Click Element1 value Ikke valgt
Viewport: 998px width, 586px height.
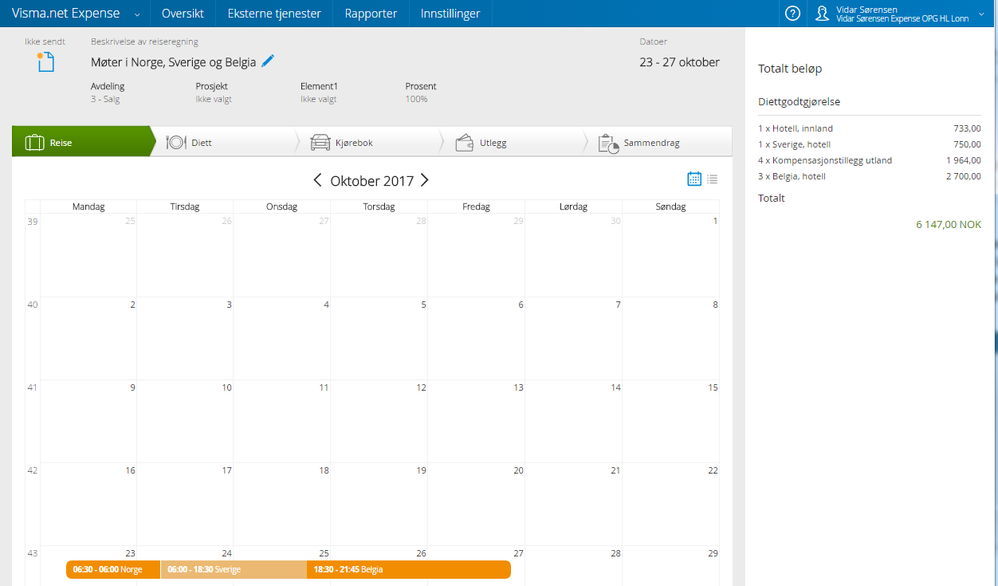318,99
